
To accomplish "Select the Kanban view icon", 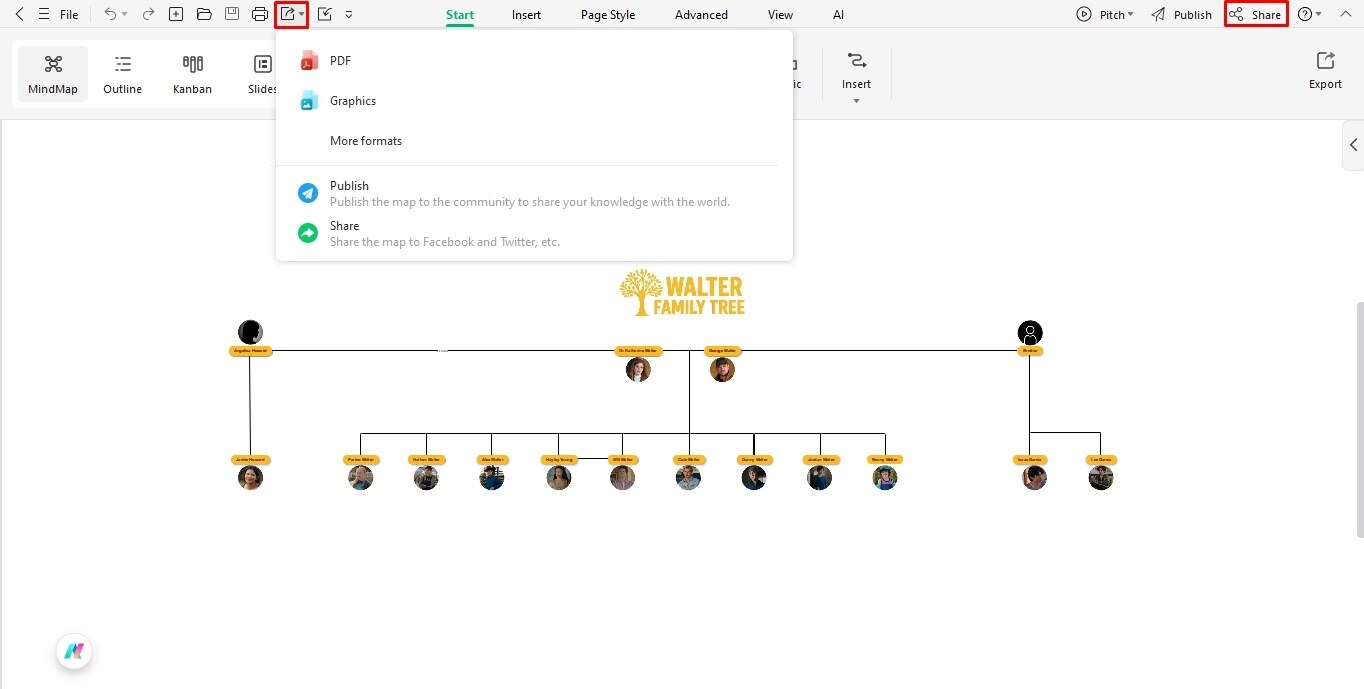I will click(x=192, y=72).
